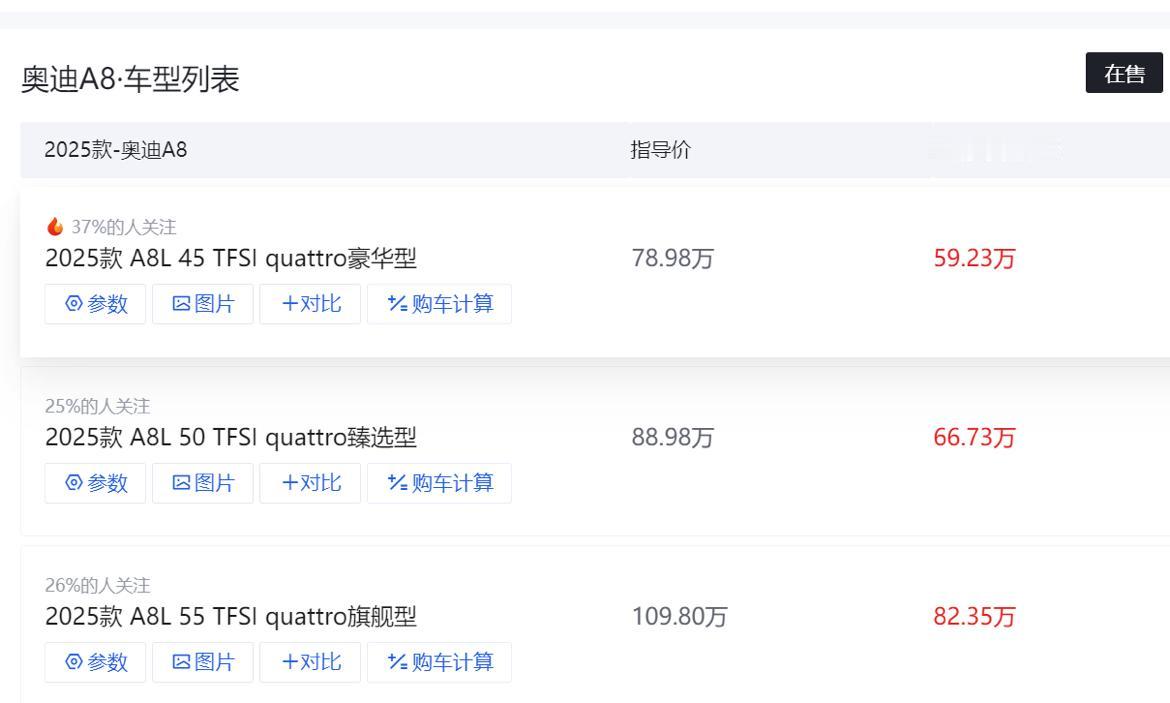
Task: Select the 在售 tab
Action: point(1124,73)
